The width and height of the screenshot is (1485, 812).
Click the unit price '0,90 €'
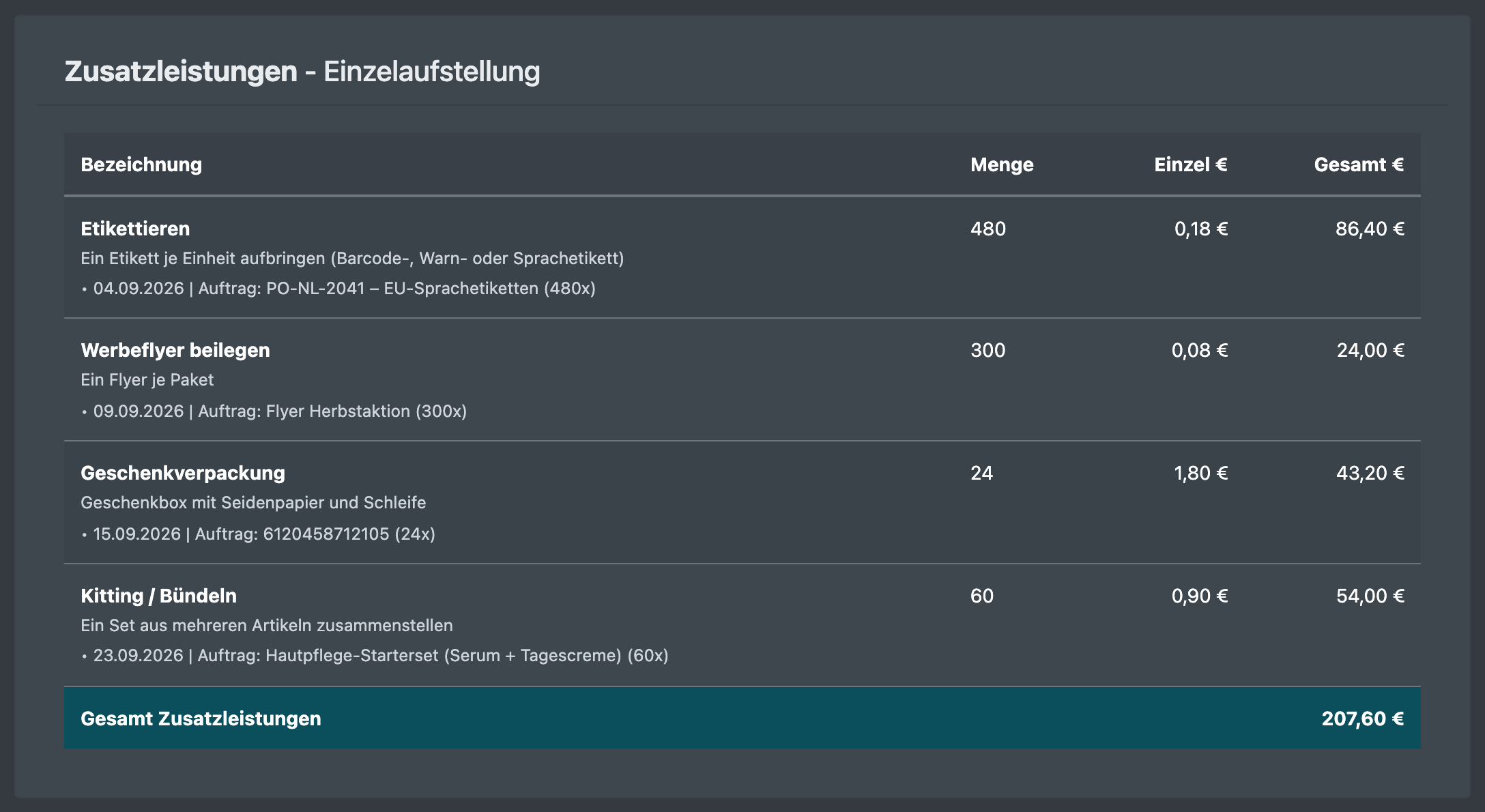click(1200, 596)
